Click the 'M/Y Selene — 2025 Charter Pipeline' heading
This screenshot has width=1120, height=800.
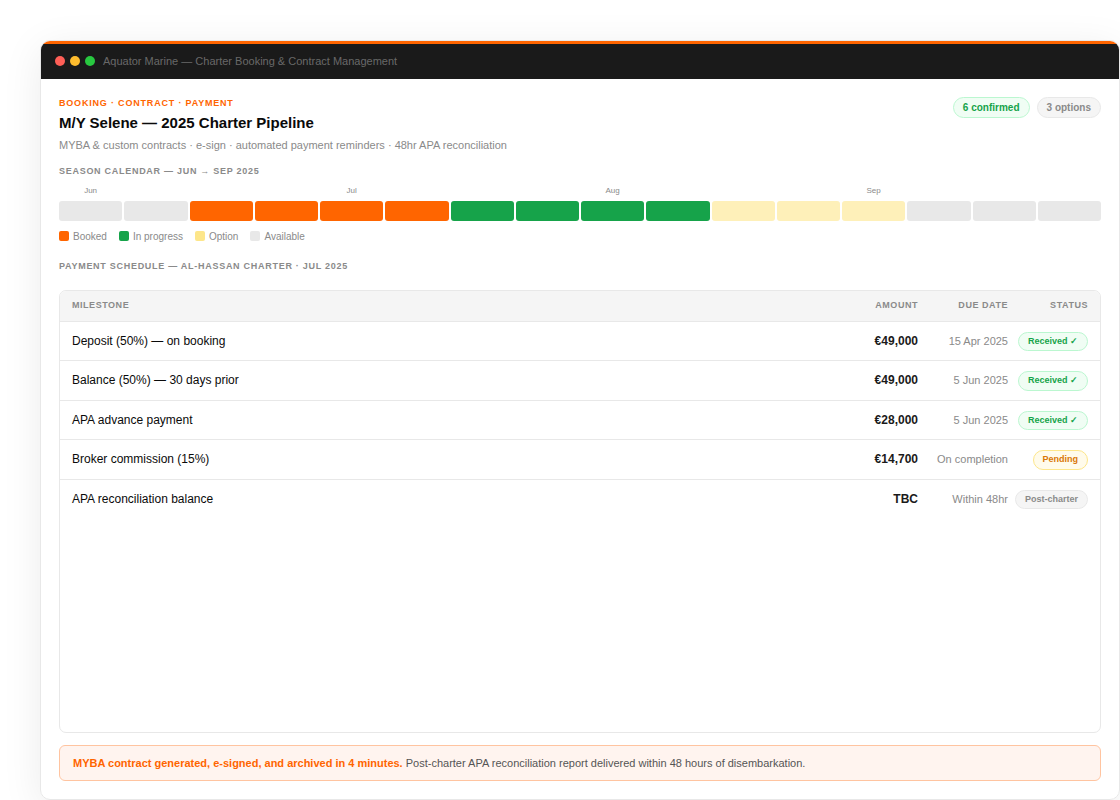(186, 123)
